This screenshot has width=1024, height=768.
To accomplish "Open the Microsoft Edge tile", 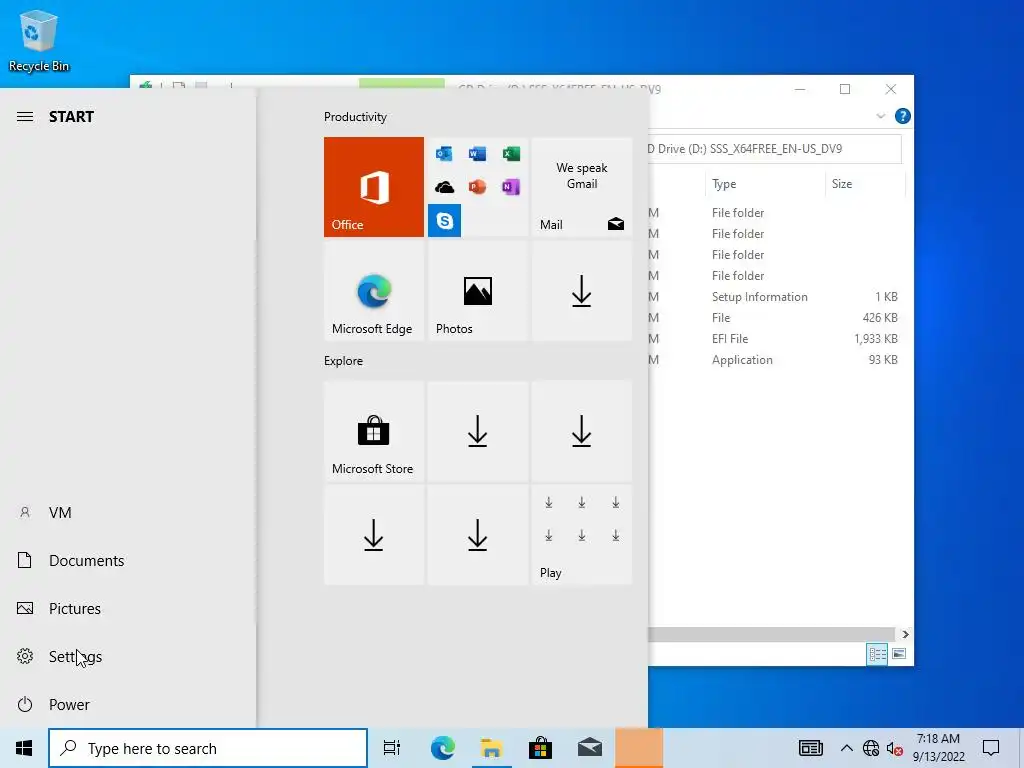I will click(x=374, y=291).
